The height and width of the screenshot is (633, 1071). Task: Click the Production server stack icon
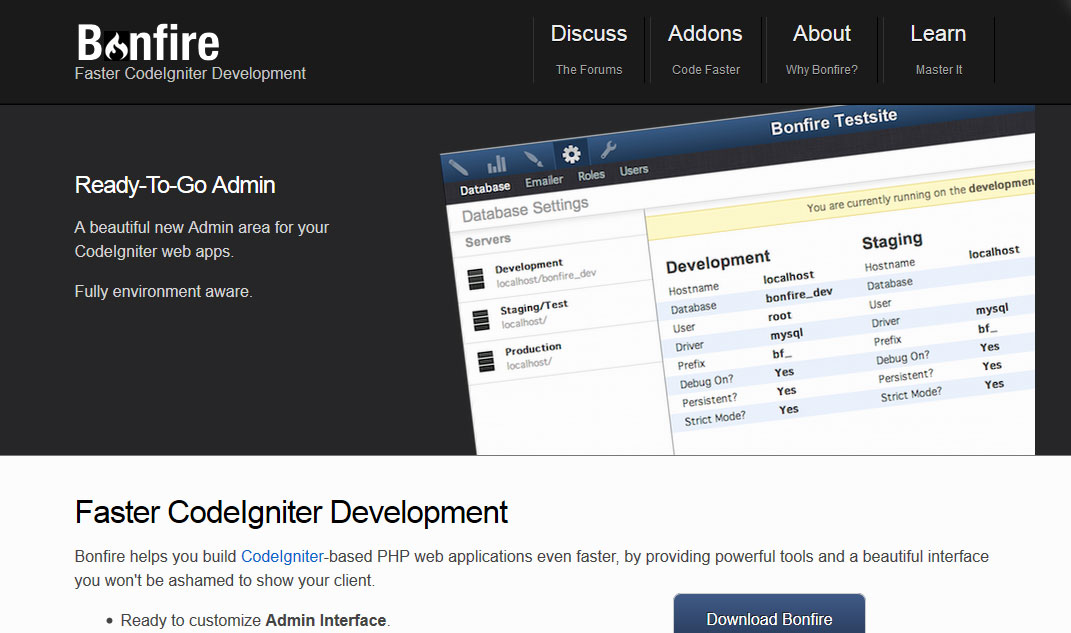486,360
